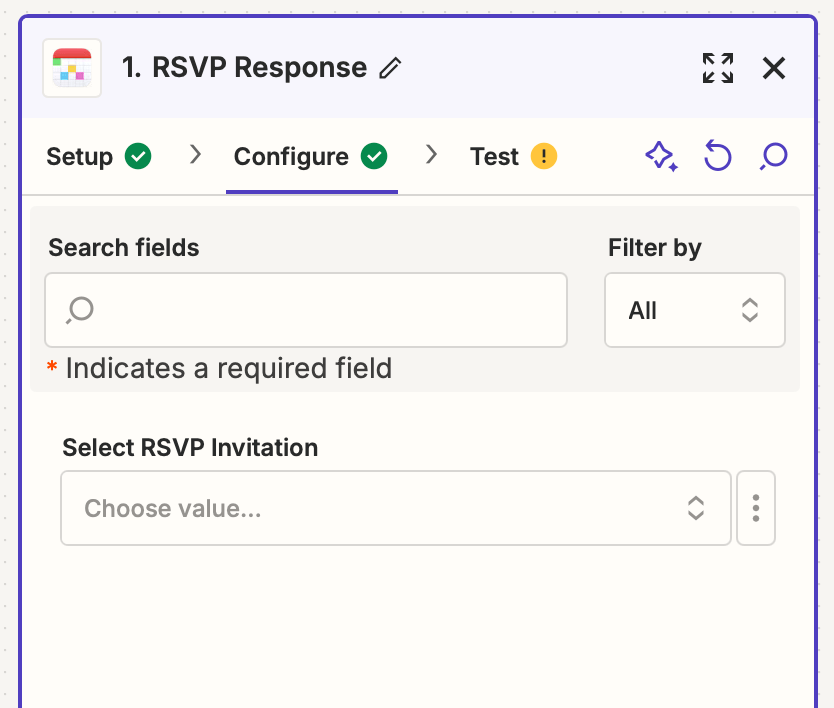
Task: Click the 1. RSVP Response step title
Action: tap(244, 68)
